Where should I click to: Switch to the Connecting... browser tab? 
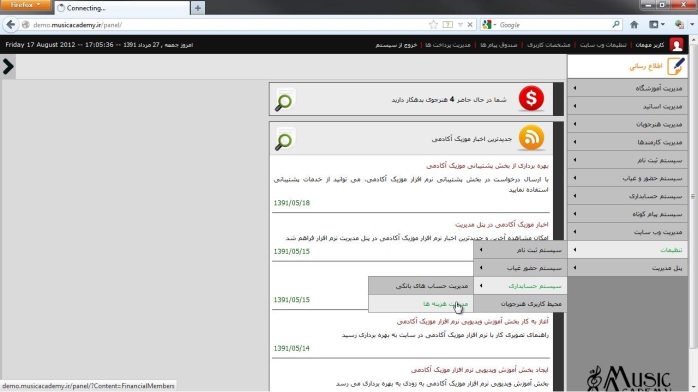121,8
